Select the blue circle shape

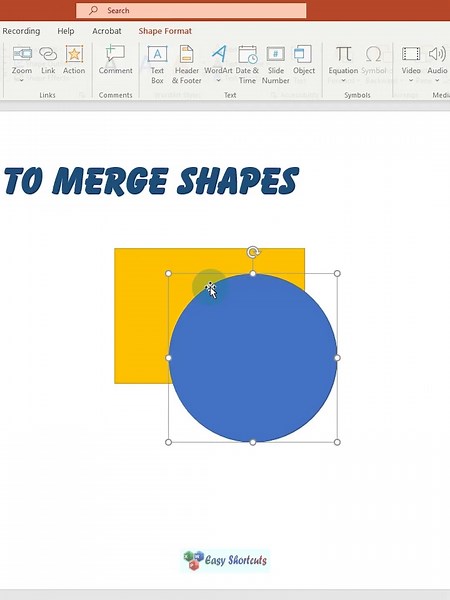(253, 358)
